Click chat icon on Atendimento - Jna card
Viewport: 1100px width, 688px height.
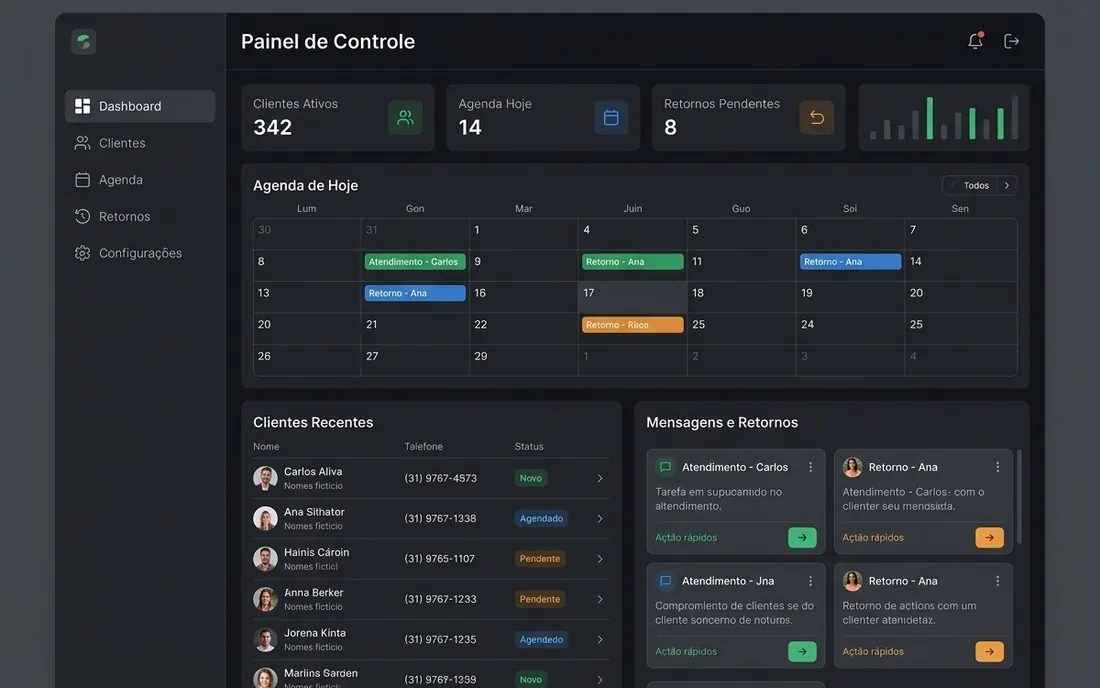(x=665, y=581)
